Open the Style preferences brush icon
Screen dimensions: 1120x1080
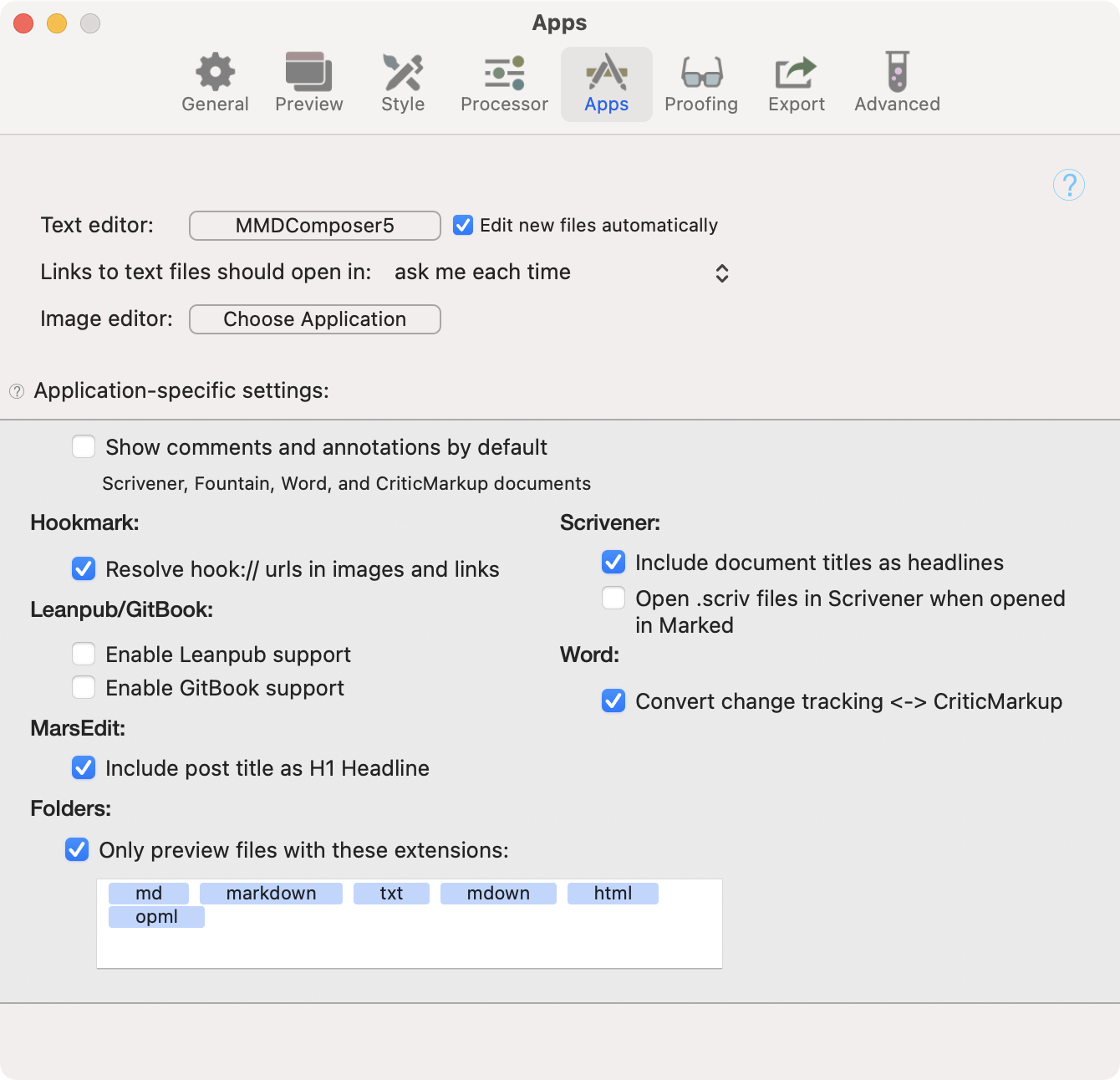pyautogui.click(x=403, y=73)
